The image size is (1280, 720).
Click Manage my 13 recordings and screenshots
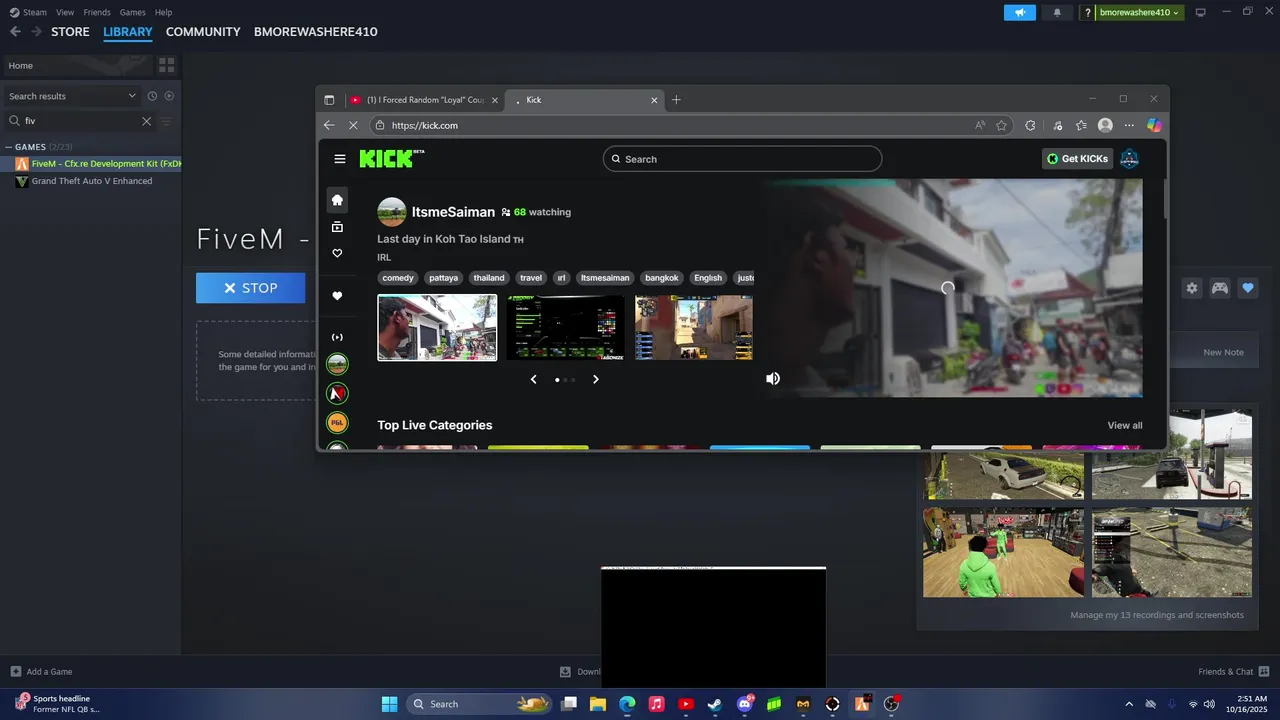pos(1157,615)
